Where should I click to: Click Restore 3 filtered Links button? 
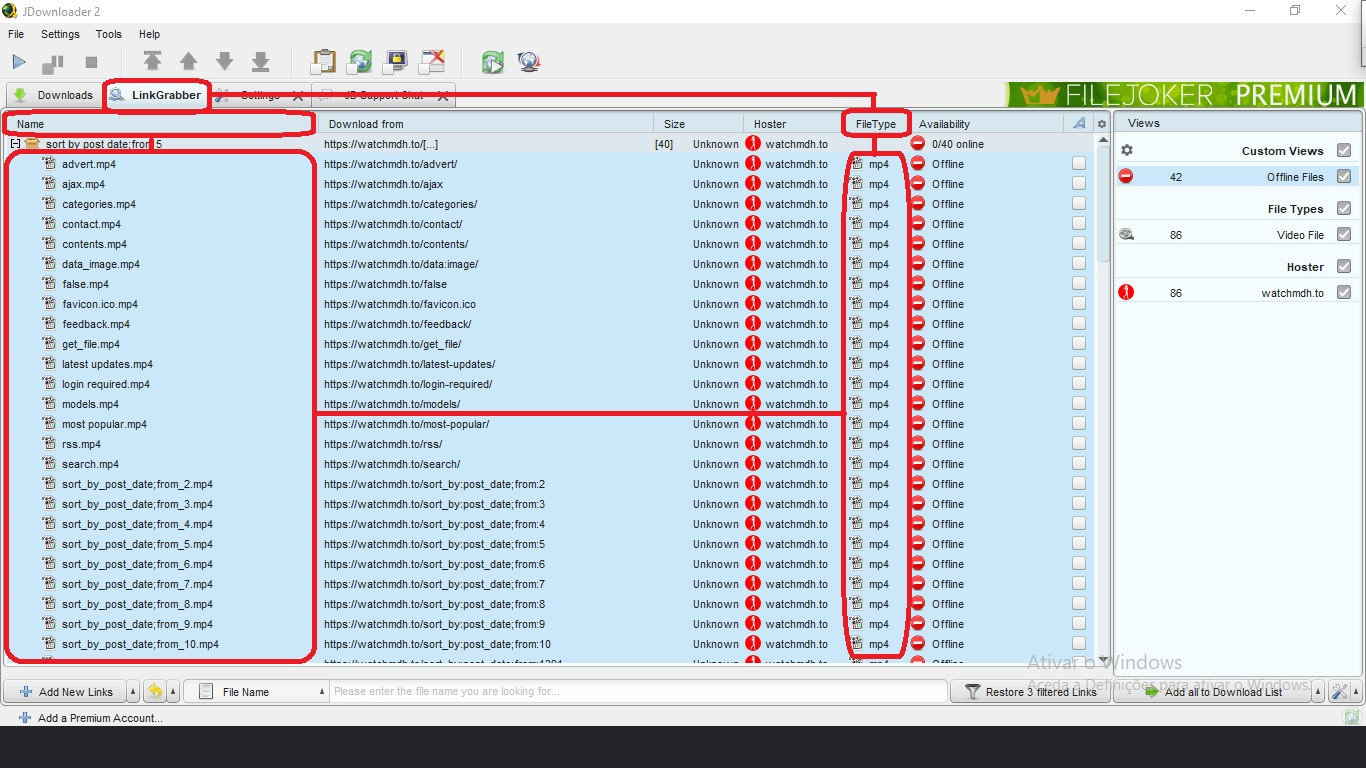(x=1029, y=691)
